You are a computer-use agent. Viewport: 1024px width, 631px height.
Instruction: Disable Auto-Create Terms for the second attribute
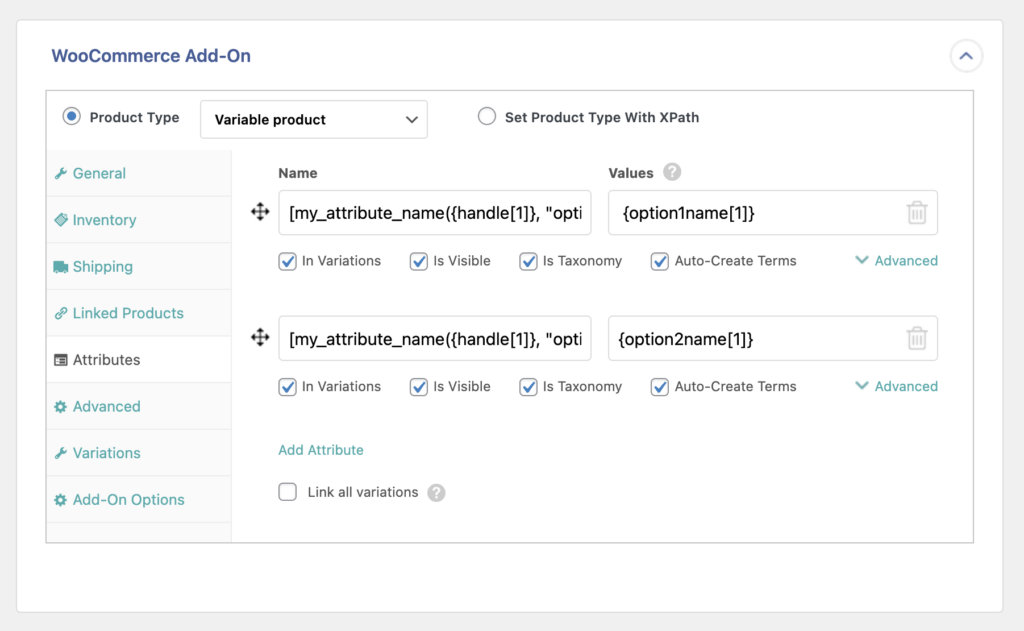coord(659,386)
